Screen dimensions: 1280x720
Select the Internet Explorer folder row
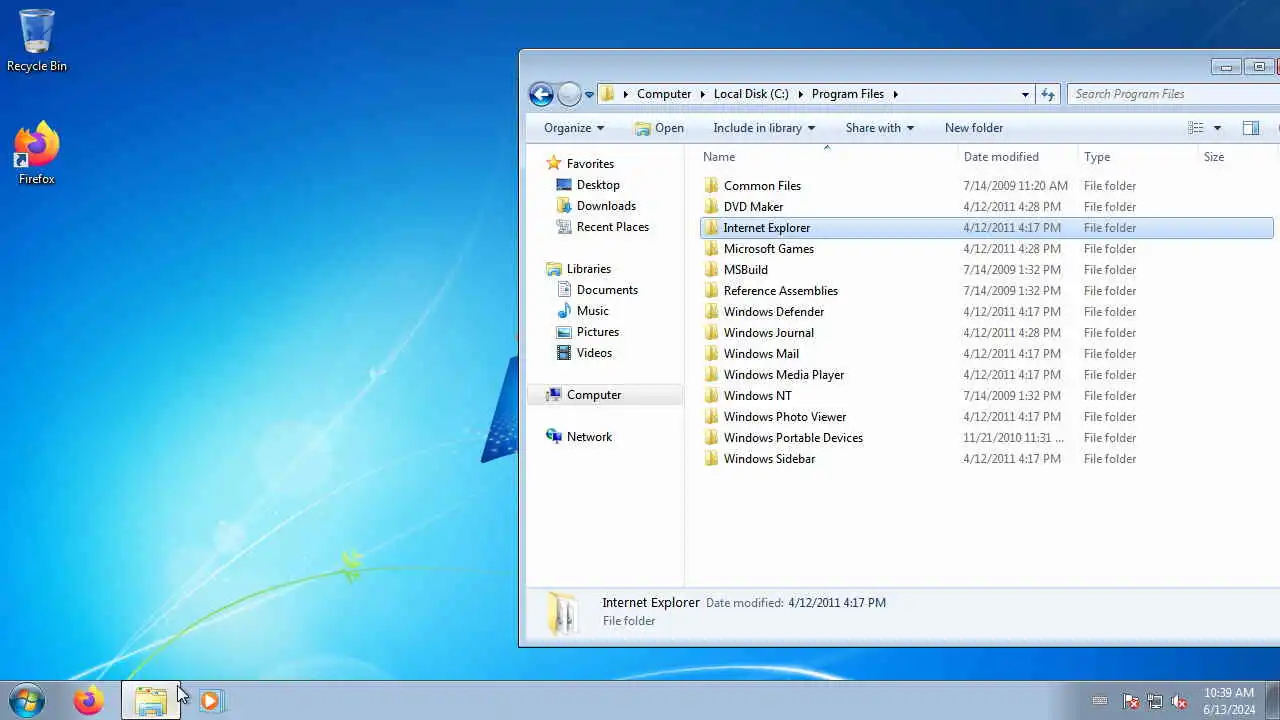pos(987,228)
